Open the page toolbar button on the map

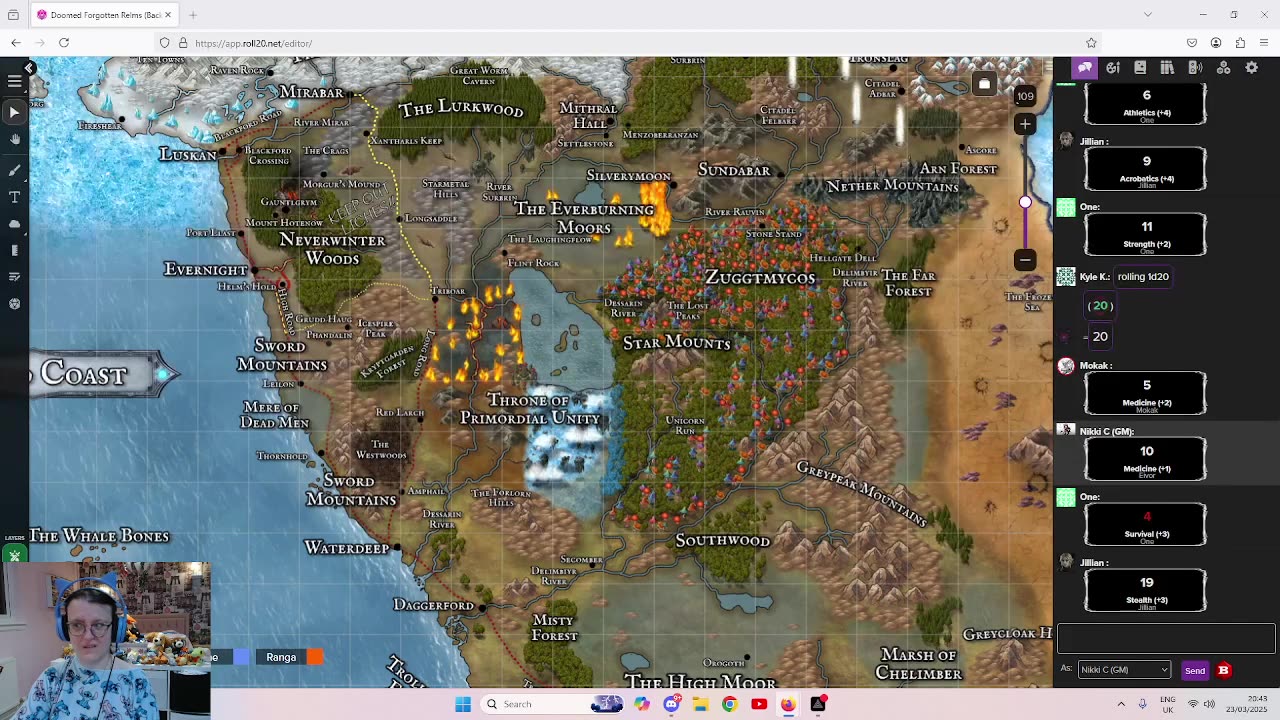(x=984, y=84)
